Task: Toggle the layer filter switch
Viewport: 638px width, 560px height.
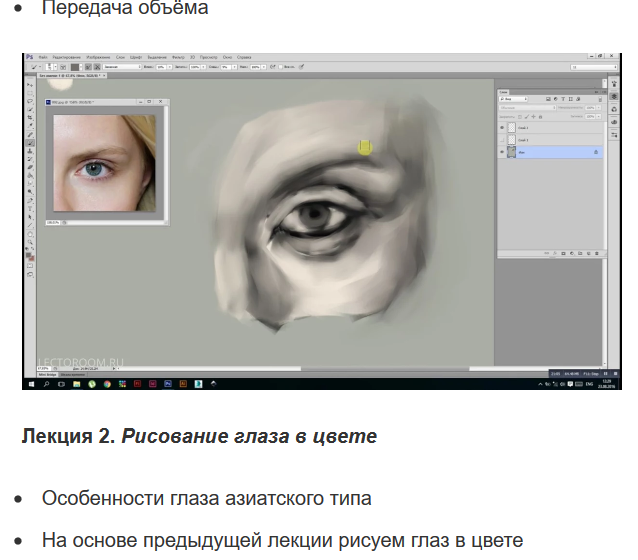Action: tap(600, 99)
